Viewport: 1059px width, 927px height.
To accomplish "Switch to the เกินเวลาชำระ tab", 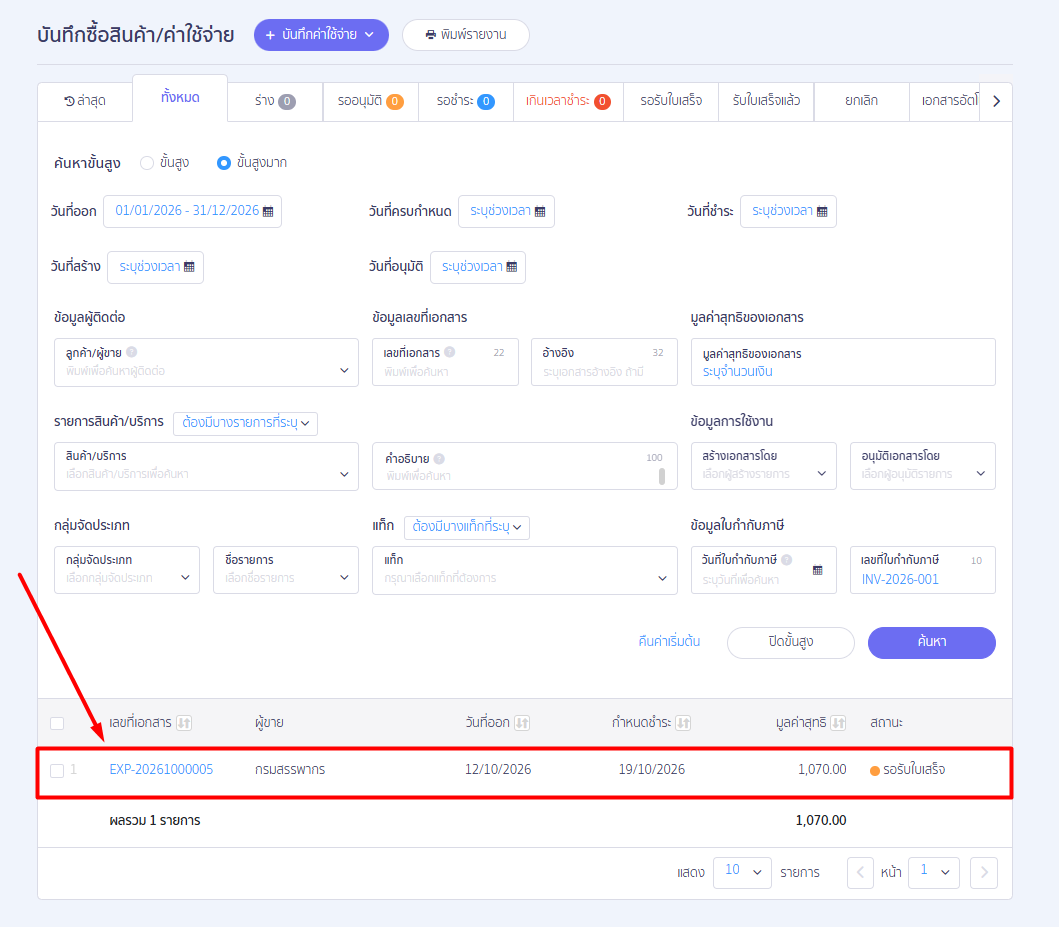I will click(569, 101).
